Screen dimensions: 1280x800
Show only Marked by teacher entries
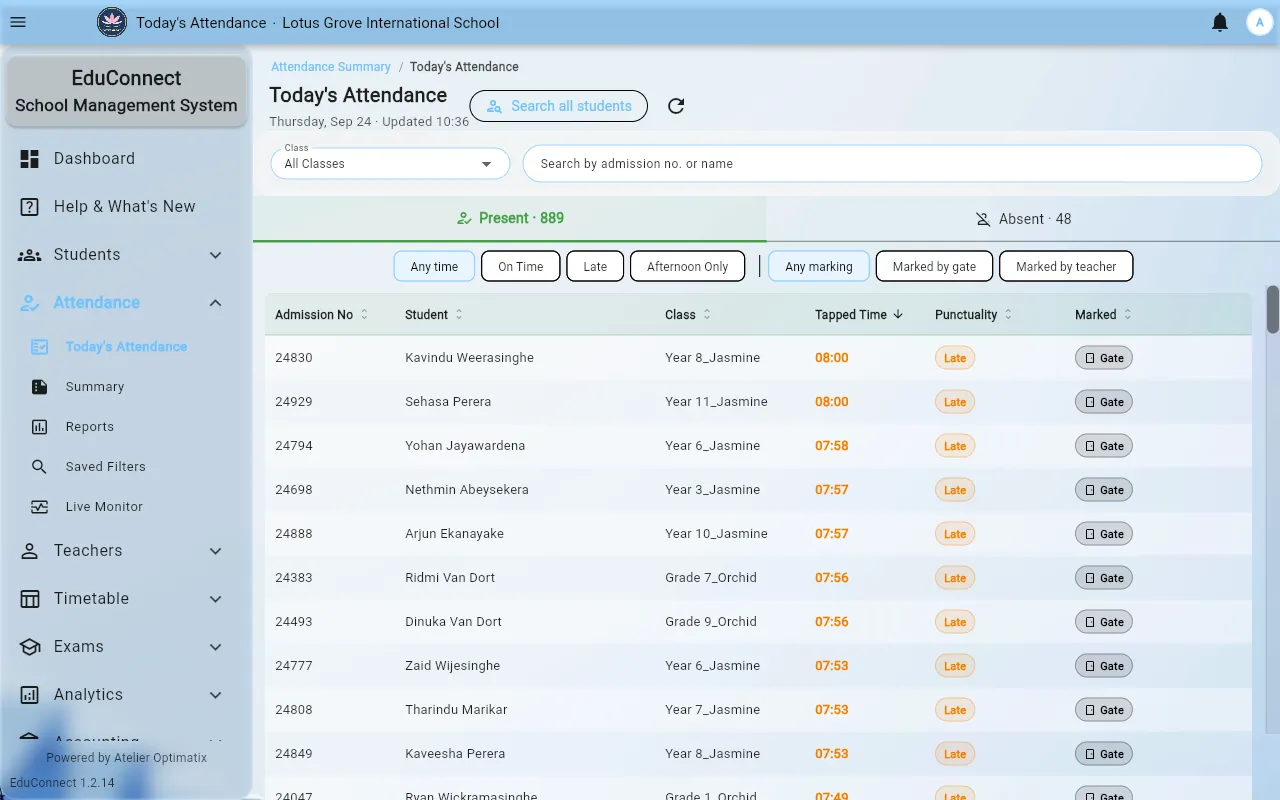[1066, 267]
